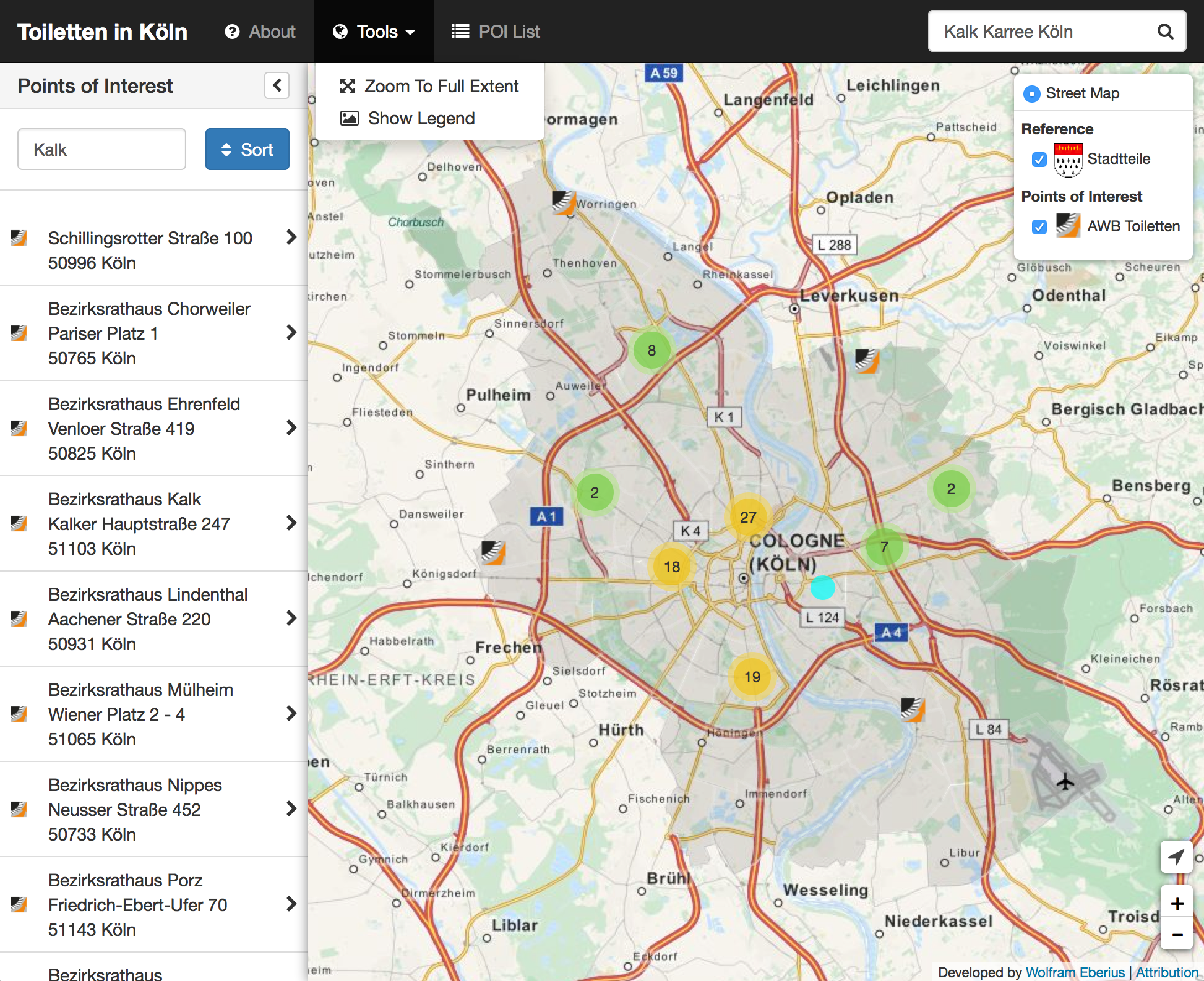The height and width of the screenshot is (981, 1204).
Task: Focus the Kalk filter input field
Action: pyautogui.click(x=101, y=149)
